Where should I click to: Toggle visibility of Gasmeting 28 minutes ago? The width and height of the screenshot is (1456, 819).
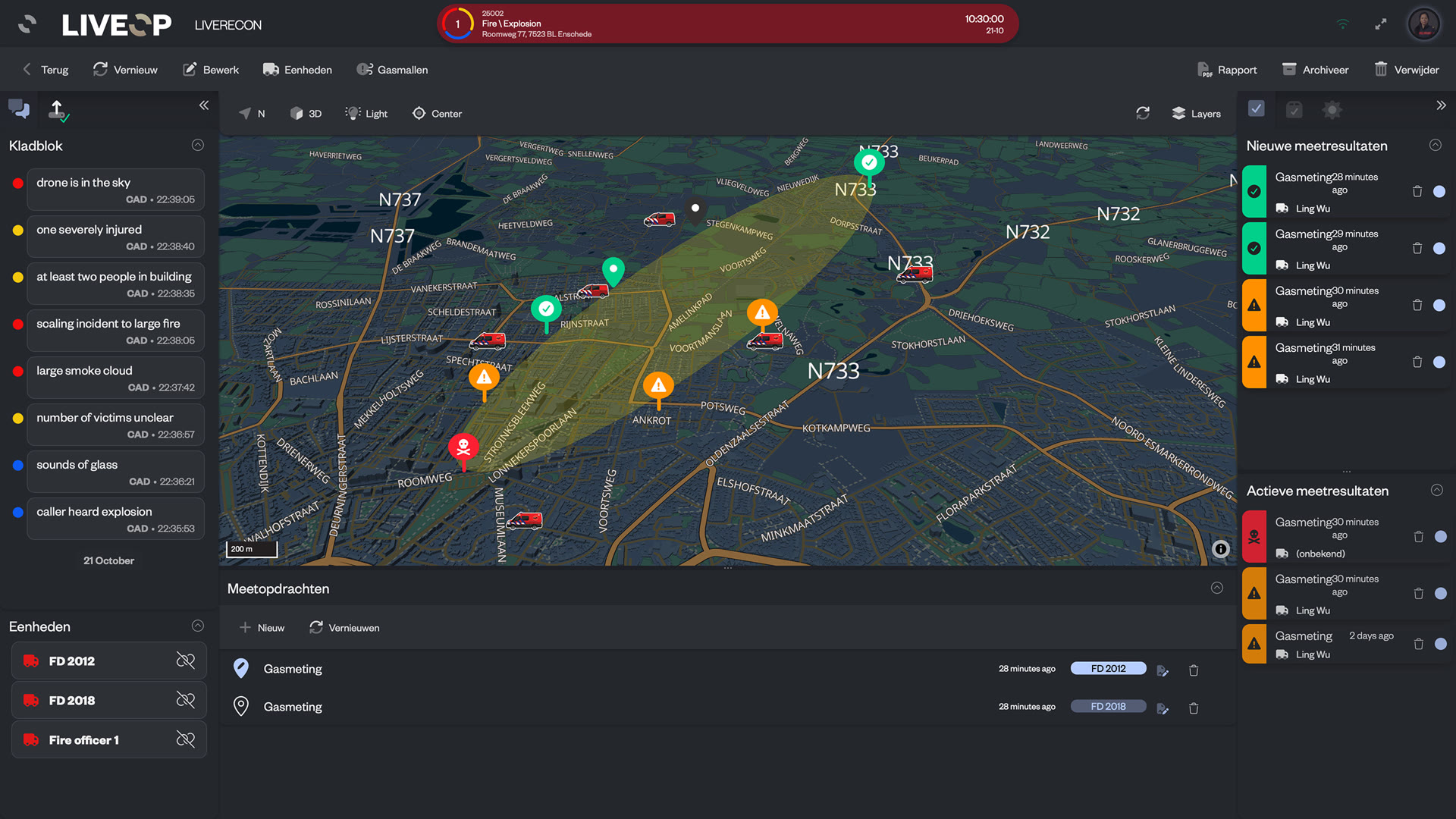point(1439,191)
